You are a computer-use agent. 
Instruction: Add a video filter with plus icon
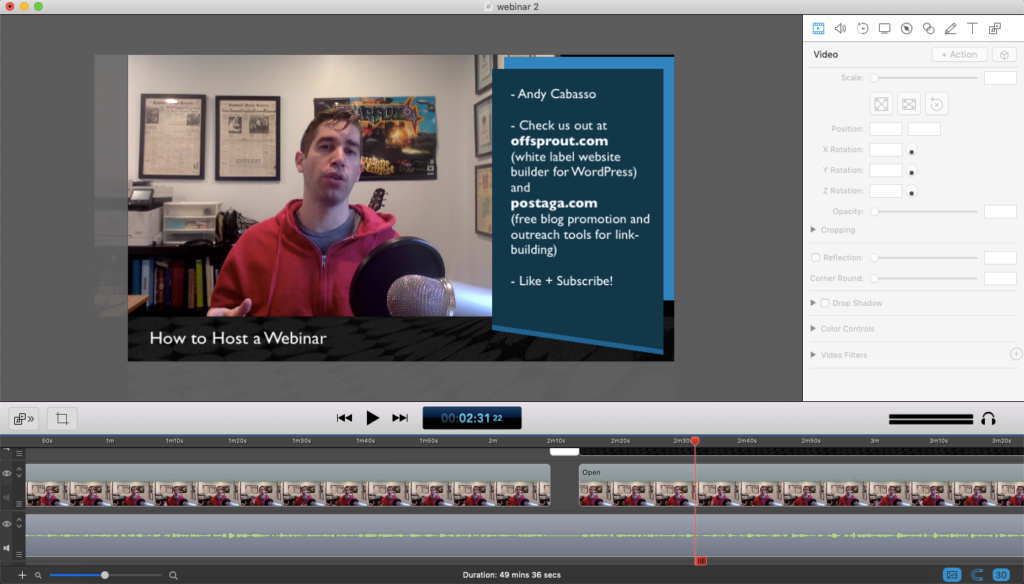[x=1016, y=354]
